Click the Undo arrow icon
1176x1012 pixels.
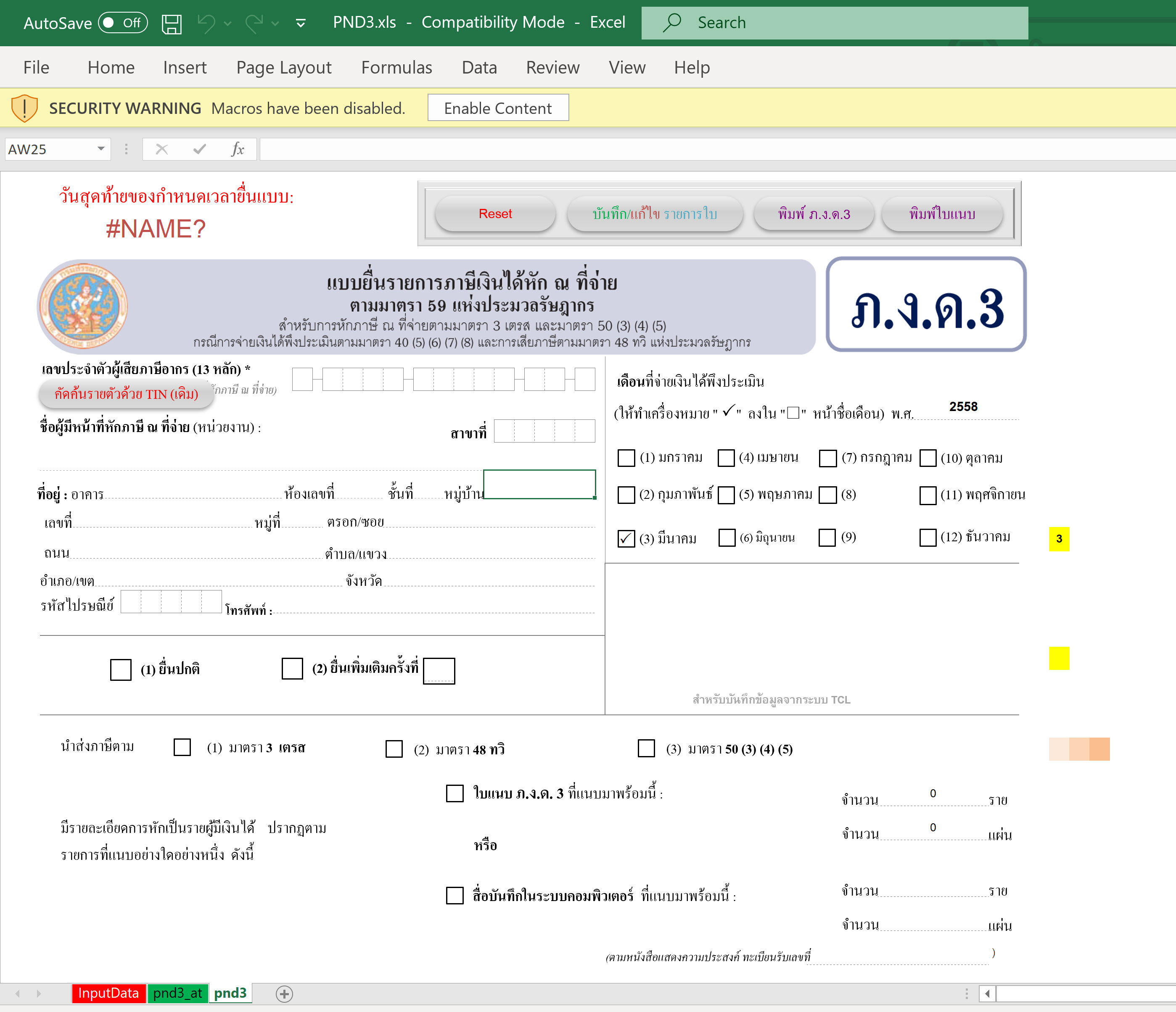[206, 23]
